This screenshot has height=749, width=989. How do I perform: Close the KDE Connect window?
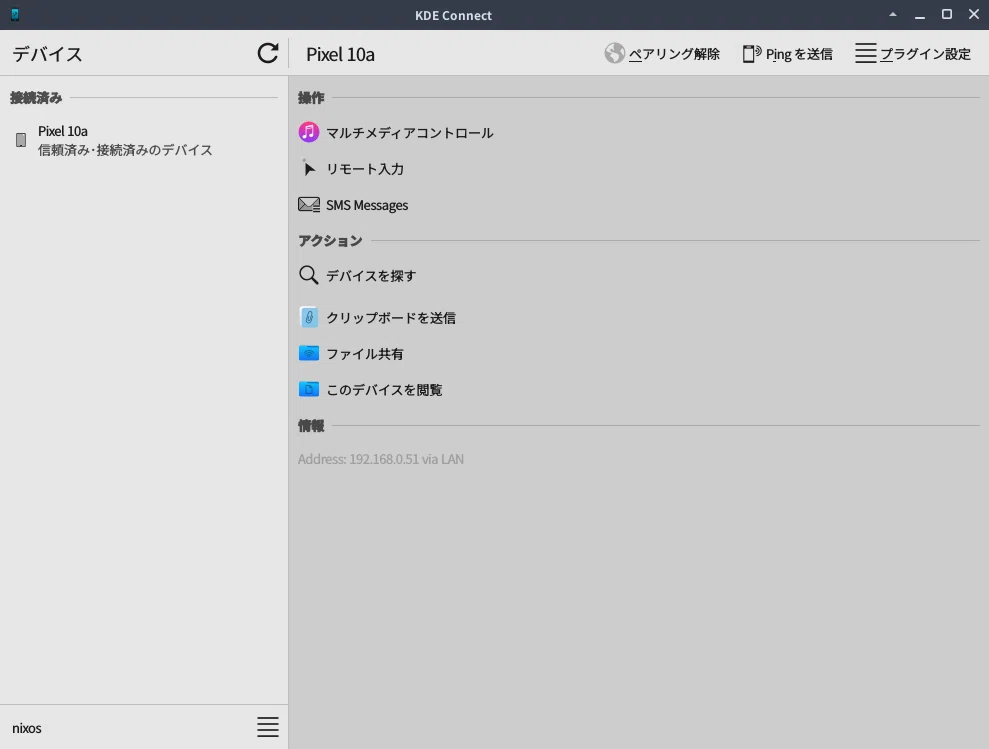pos(974,14)
